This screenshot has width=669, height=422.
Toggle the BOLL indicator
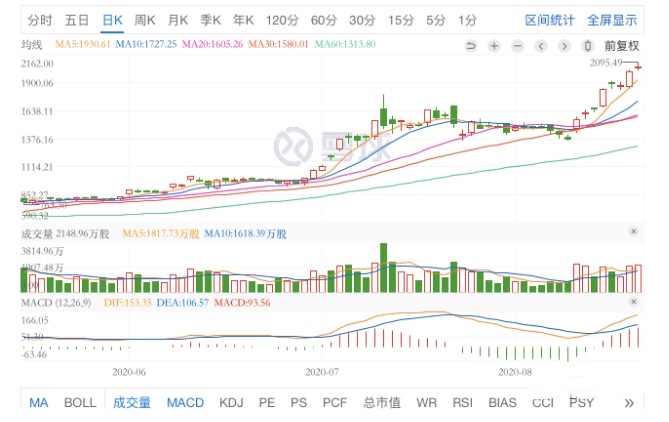80,403
